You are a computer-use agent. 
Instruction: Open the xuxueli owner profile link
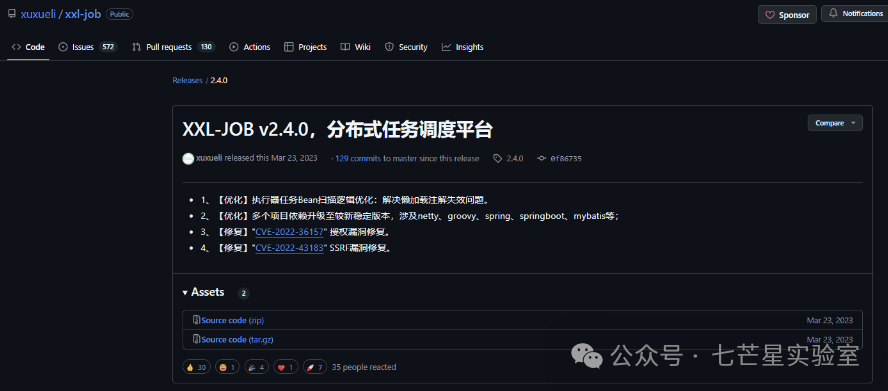pos(38,15)
